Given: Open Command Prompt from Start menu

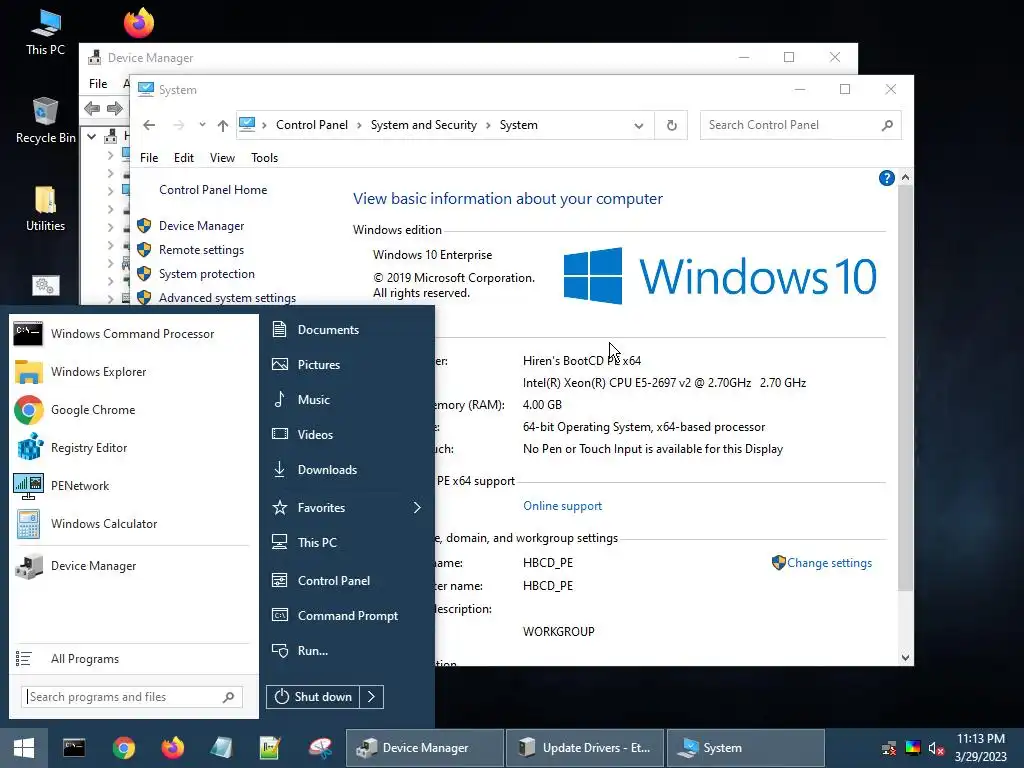Looking at the screenshot, I should pyautogui.click(x=346, y=616).
